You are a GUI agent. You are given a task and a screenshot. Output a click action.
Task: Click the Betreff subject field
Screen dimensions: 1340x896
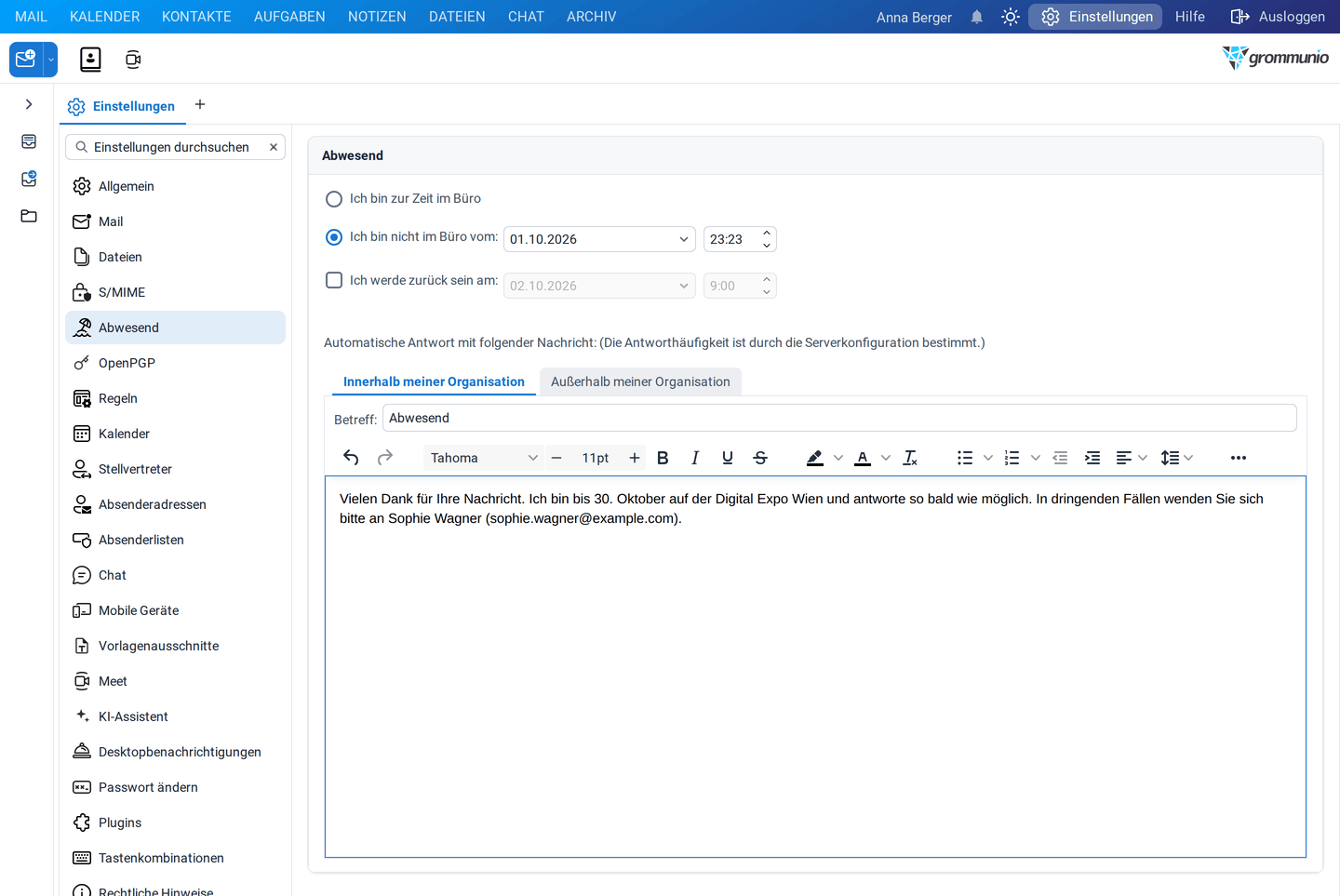pyautogui.click(x=839, y=418)
